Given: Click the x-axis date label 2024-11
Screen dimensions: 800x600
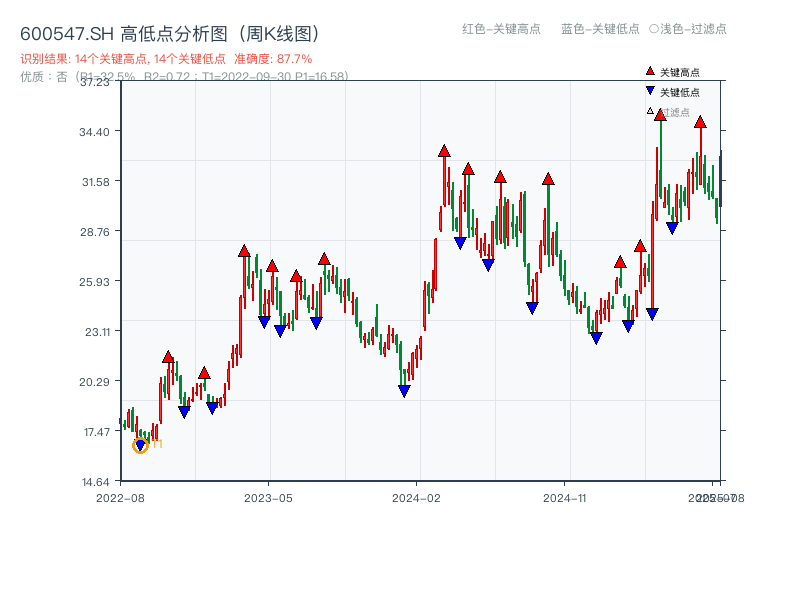Looking at the screenshot, I should point(565,498).
